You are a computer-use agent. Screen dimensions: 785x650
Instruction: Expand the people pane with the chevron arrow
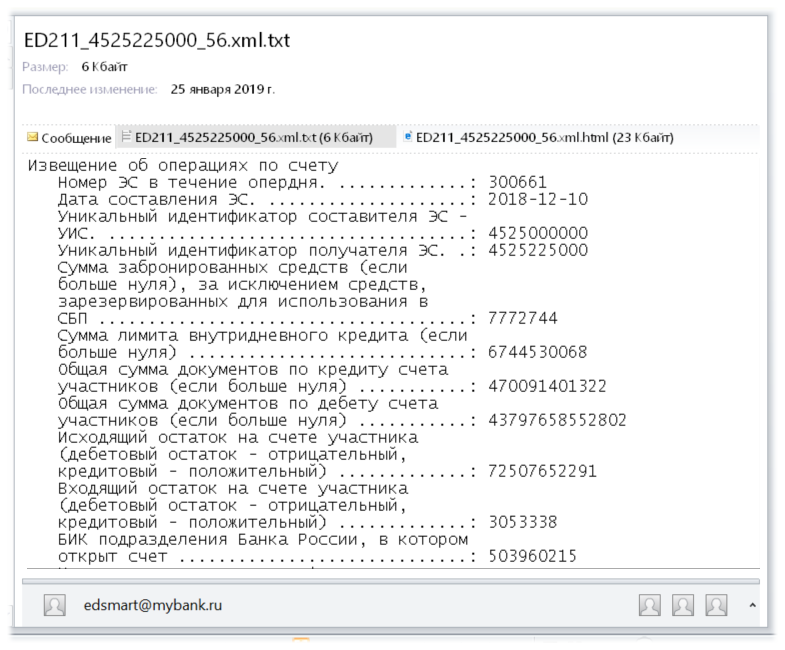click(751, 605)
